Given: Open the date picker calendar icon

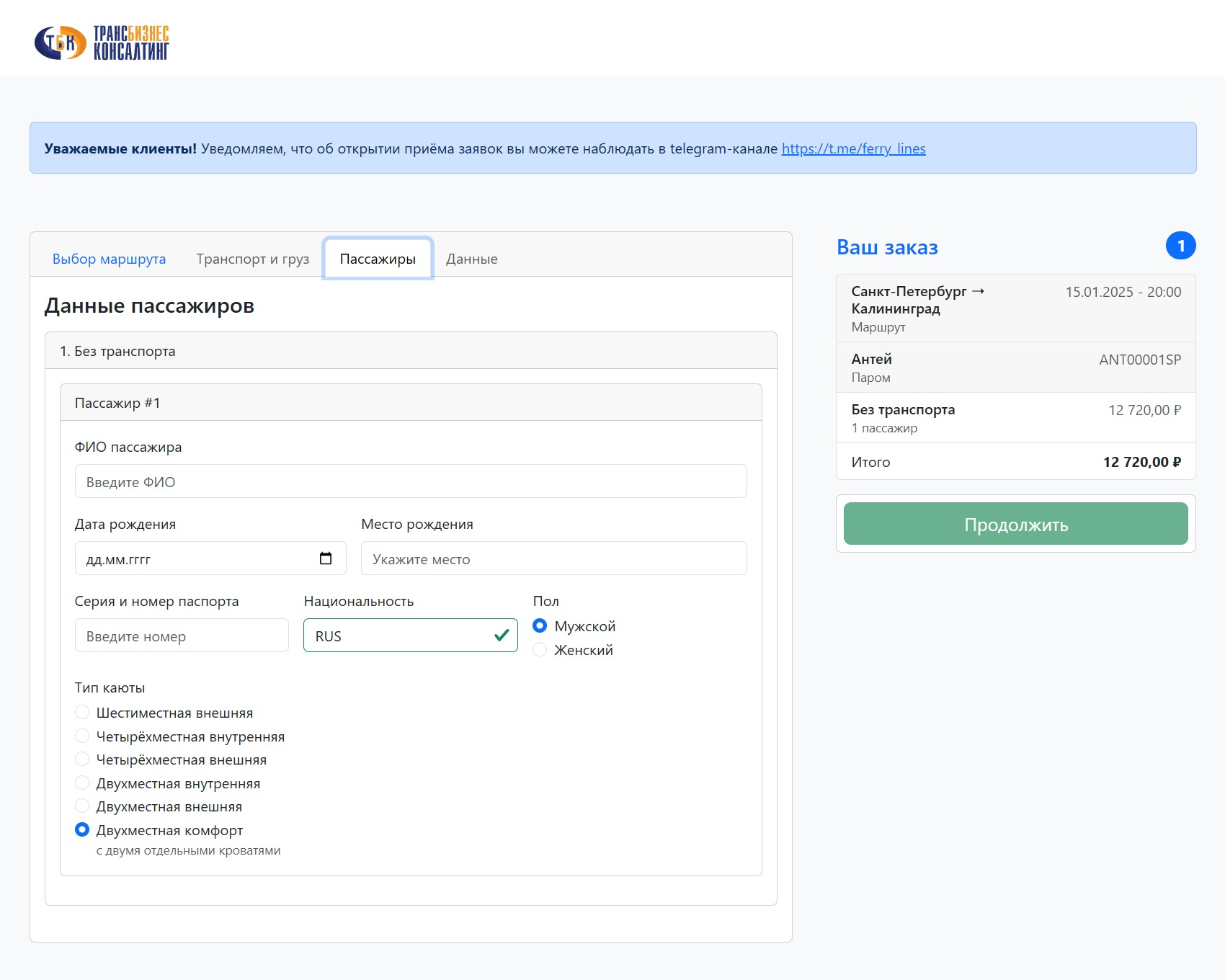Looking at the screenshot, I should [x=326, y=558].
